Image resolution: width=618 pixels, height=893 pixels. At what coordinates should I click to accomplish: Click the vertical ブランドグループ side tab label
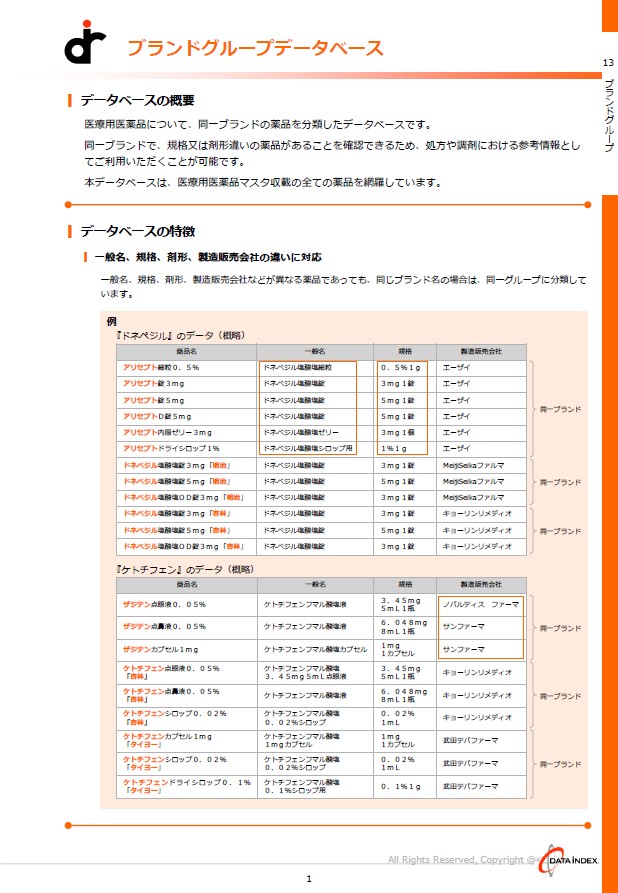click(608, 114)
